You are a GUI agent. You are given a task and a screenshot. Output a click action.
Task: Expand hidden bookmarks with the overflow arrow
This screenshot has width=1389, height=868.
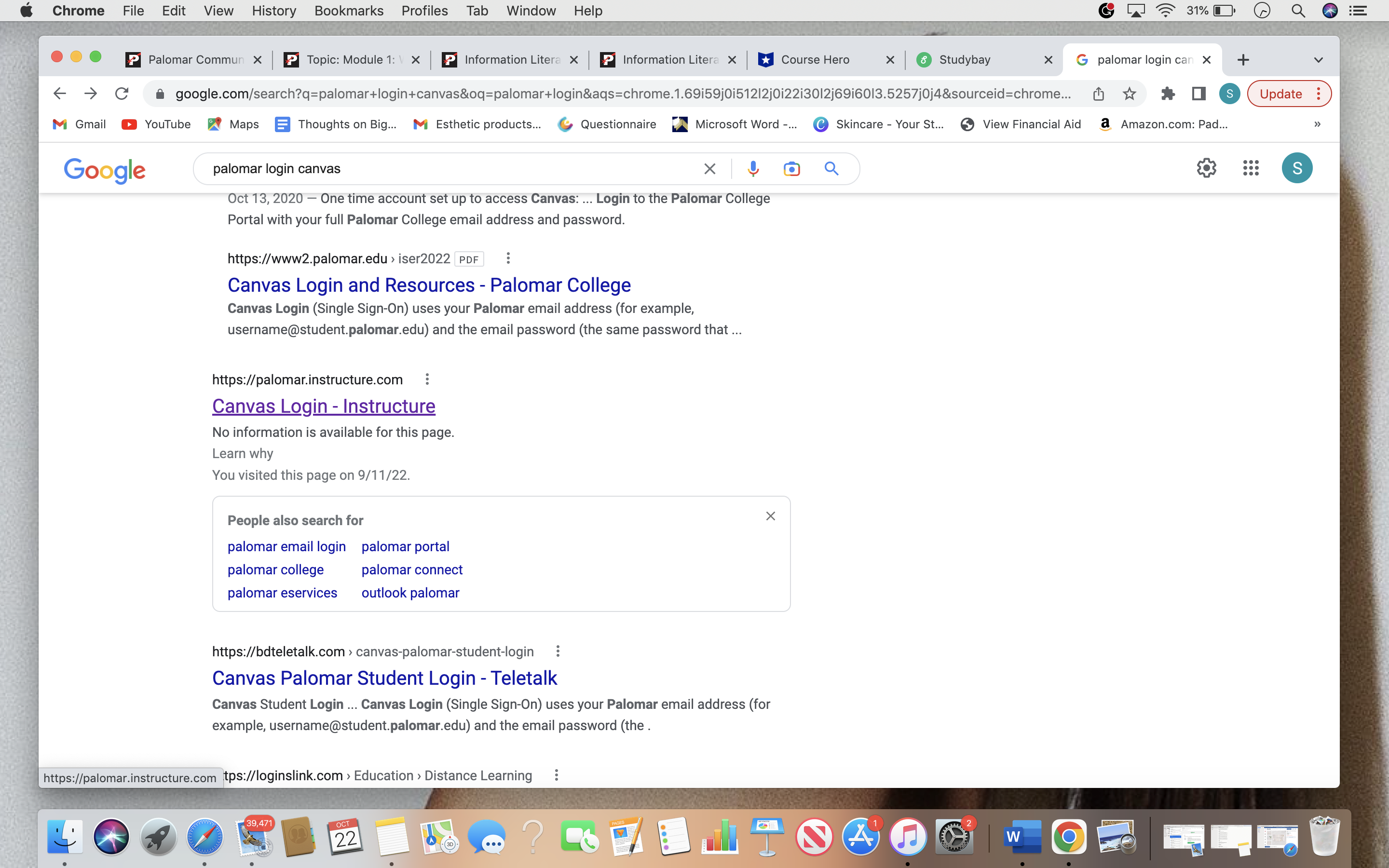1317,124
